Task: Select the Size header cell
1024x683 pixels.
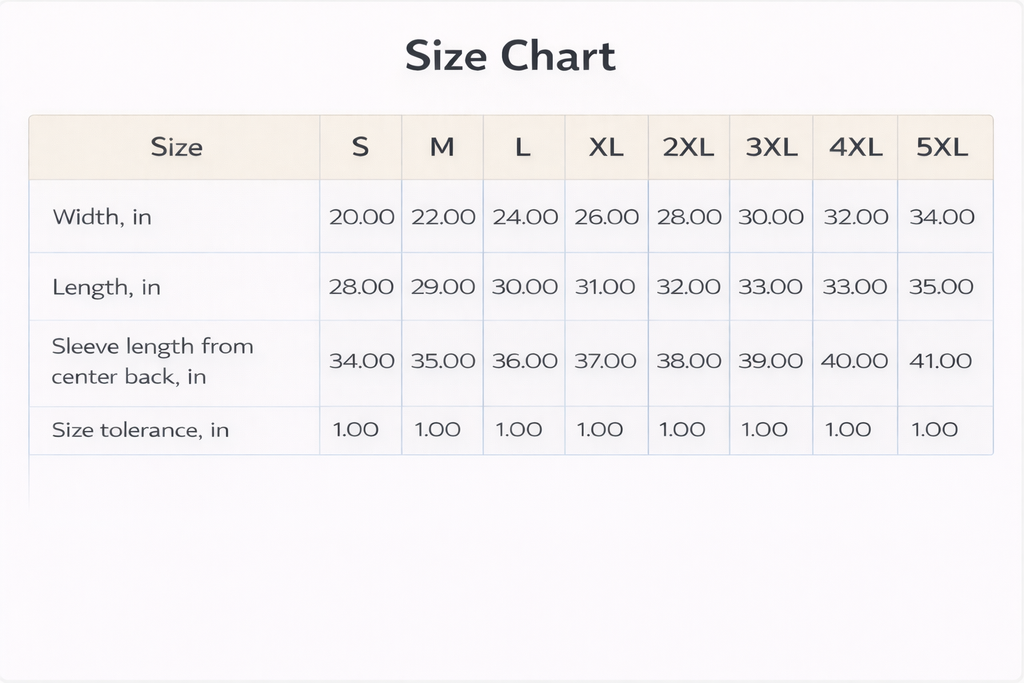Action: pyautogui.click(x=176, y=148)
